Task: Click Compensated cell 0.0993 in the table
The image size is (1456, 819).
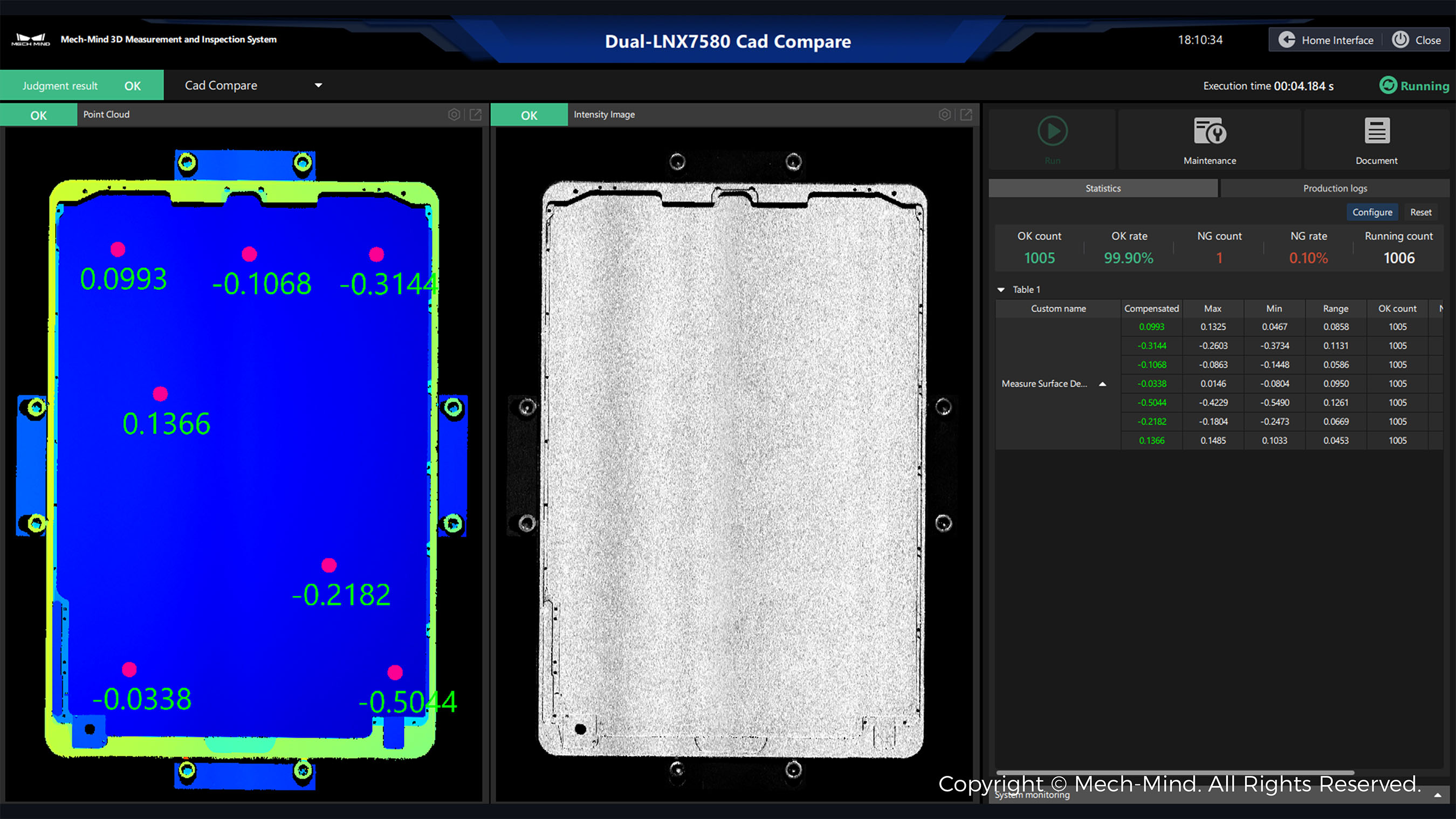Action: click(1151, 327)
